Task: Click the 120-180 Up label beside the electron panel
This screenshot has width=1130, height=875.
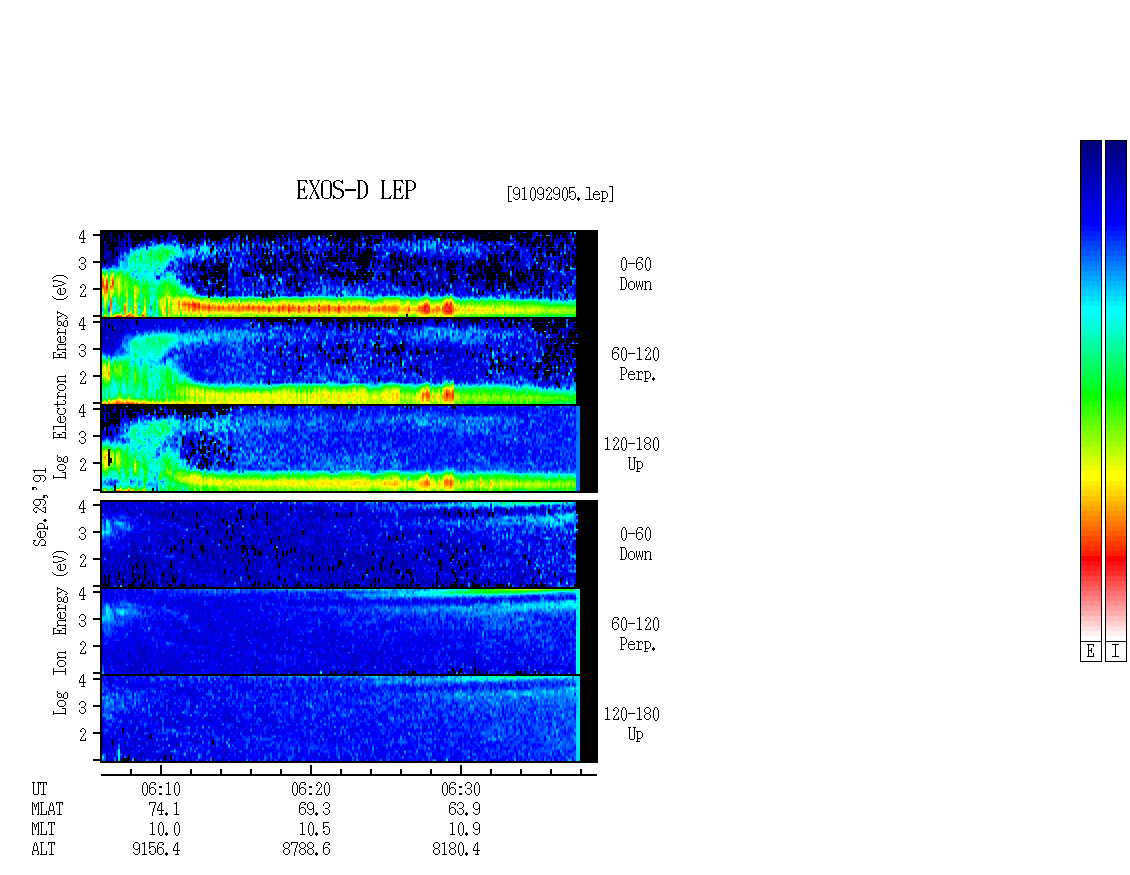Action: (632, 455)
